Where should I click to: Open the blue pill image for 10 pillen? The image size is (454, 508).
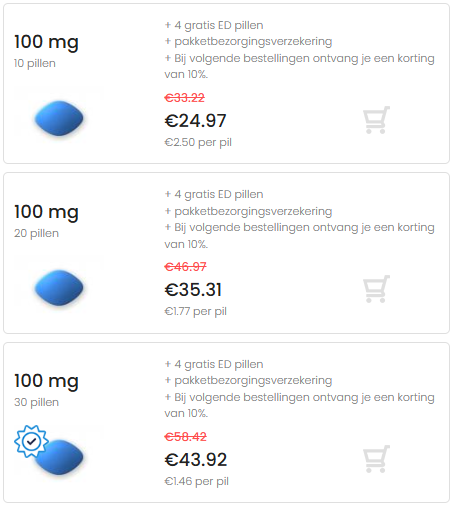[59, 118]
